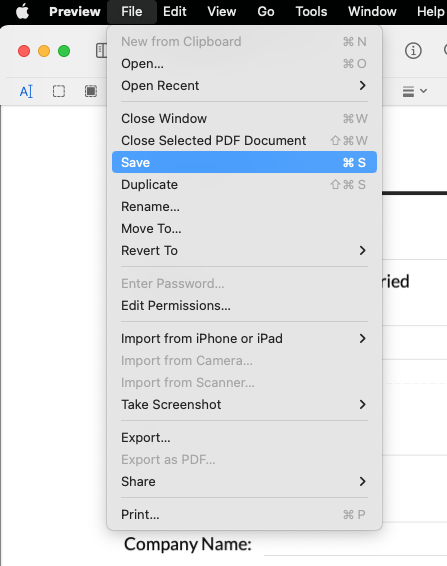
Task: Expand Import from iPhone or iPad submenu
Action: click(x=244, y=339)
